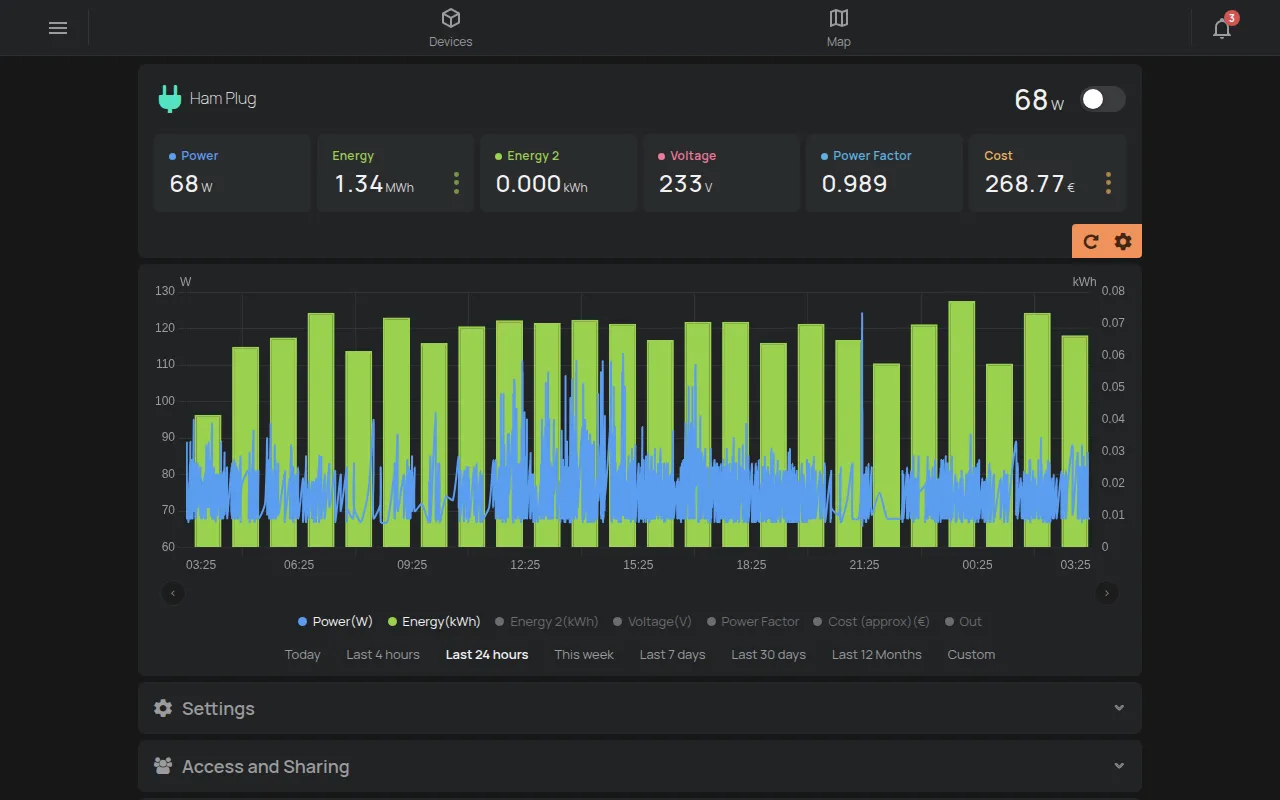
Task: Click the Settings gear icon
Action: coord(163,708)
